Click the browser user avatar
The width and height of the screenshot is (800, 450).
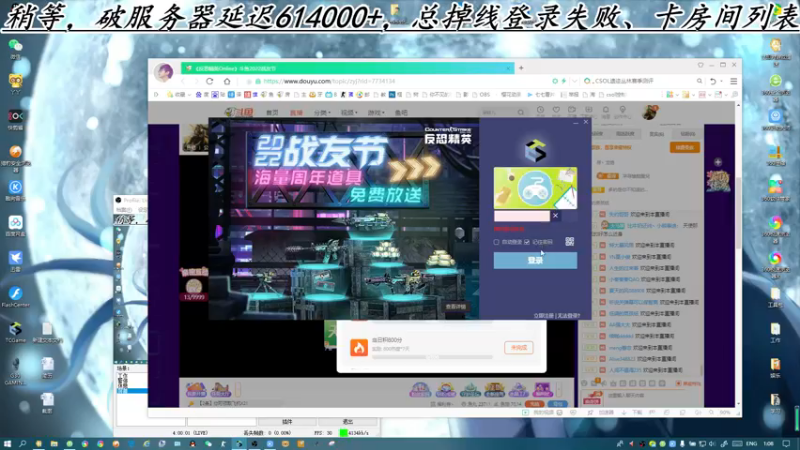click(164, 73)
